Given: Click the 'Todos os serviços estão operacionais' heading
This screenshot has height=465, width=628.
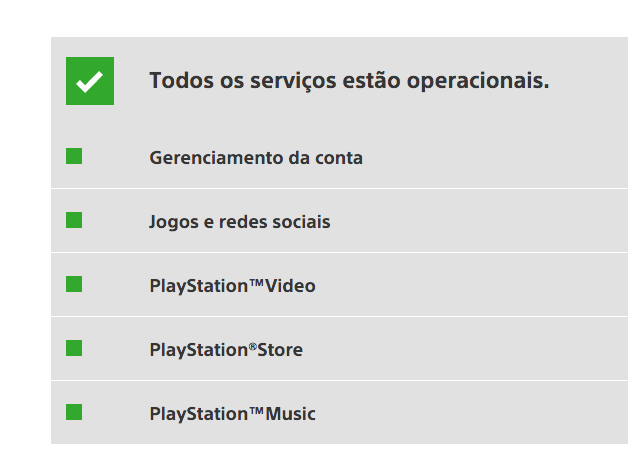Looking at the screenshot, I should coord(349,81).
